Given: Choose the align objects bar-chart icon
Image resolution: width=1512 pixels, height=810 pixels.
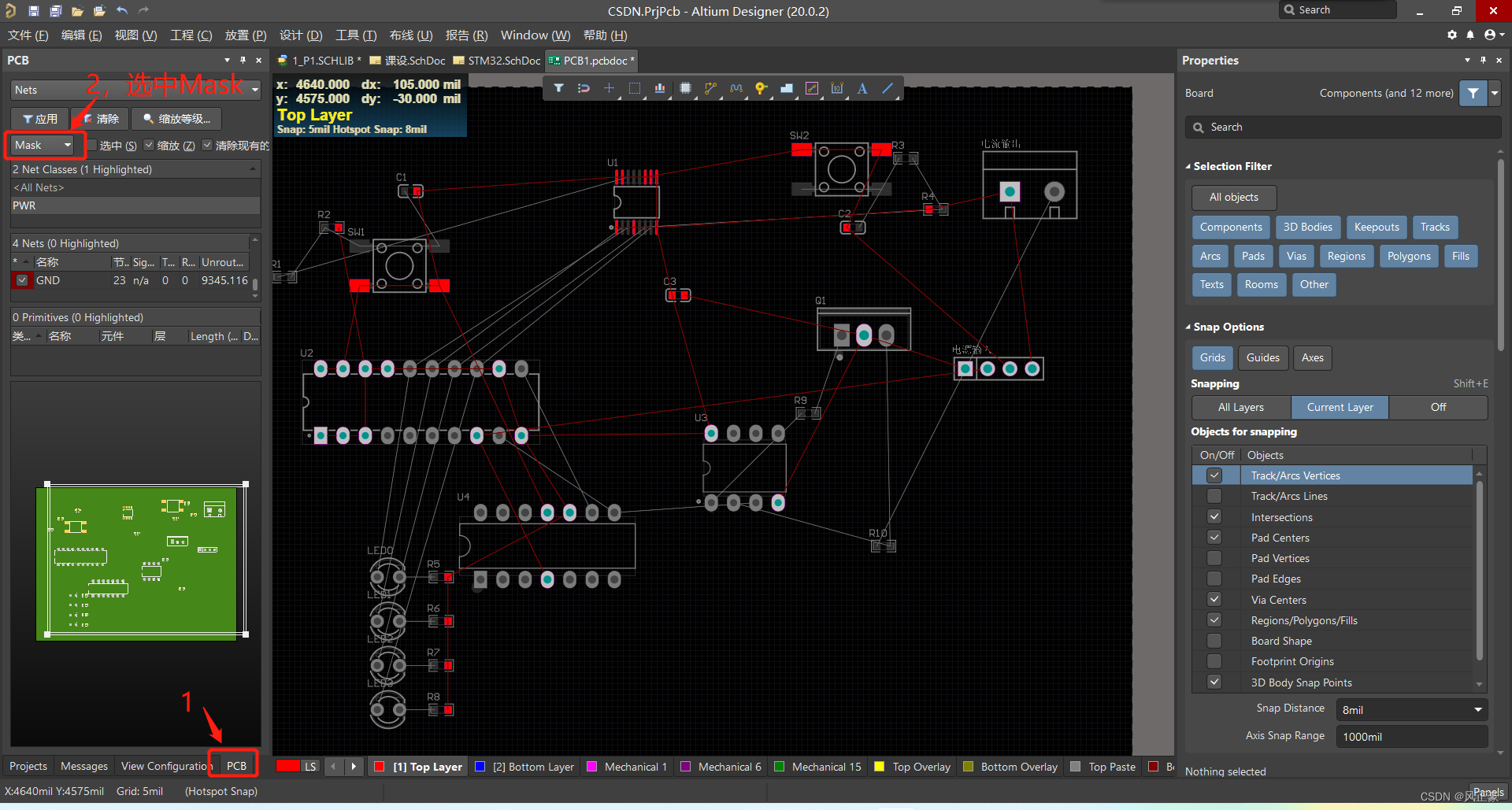Looking at the screenshot, I should pos(660,88).
